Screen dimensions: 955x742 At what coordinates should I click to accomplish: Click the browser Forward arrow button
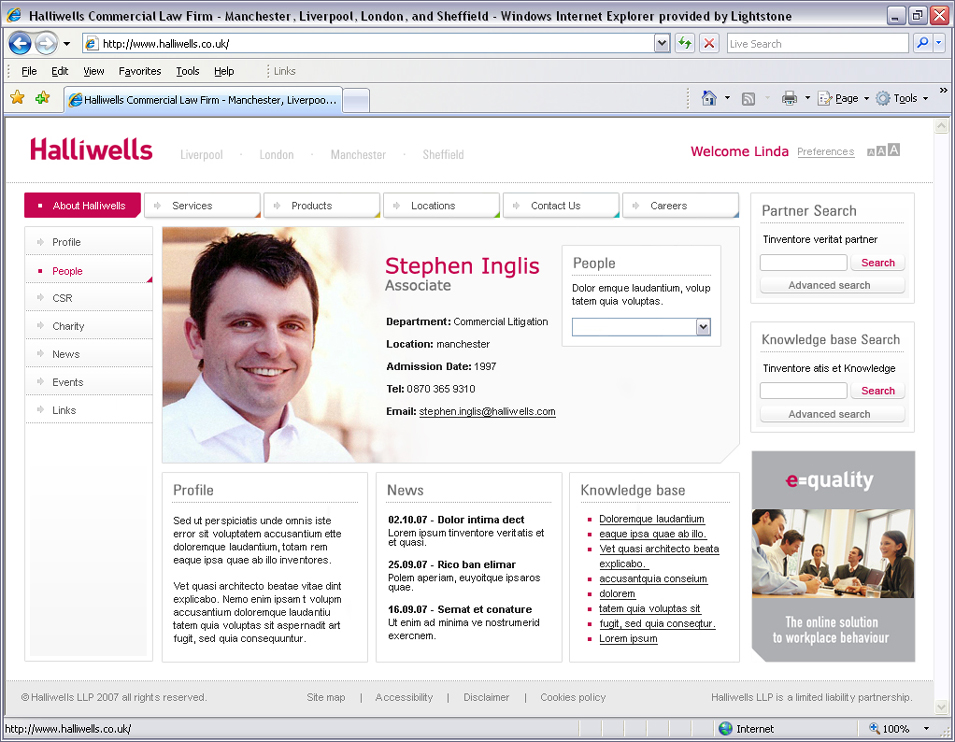(x=46, y=43)
